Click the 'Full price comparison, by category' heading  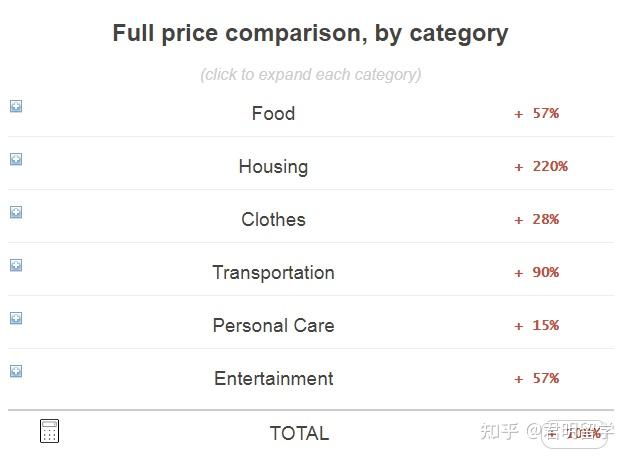pos(310,33)
